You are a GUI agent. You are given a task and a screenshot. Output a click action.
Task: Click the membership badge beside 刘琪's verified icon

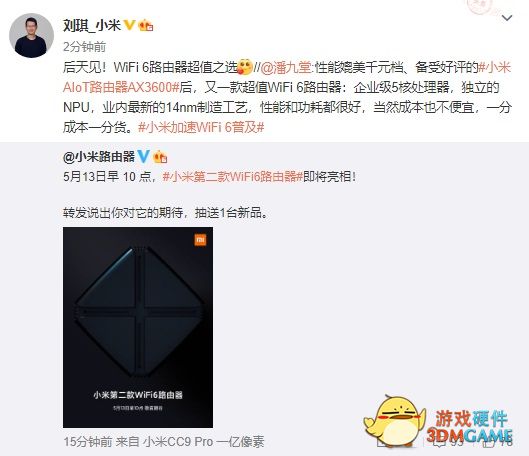coord(146,25)
